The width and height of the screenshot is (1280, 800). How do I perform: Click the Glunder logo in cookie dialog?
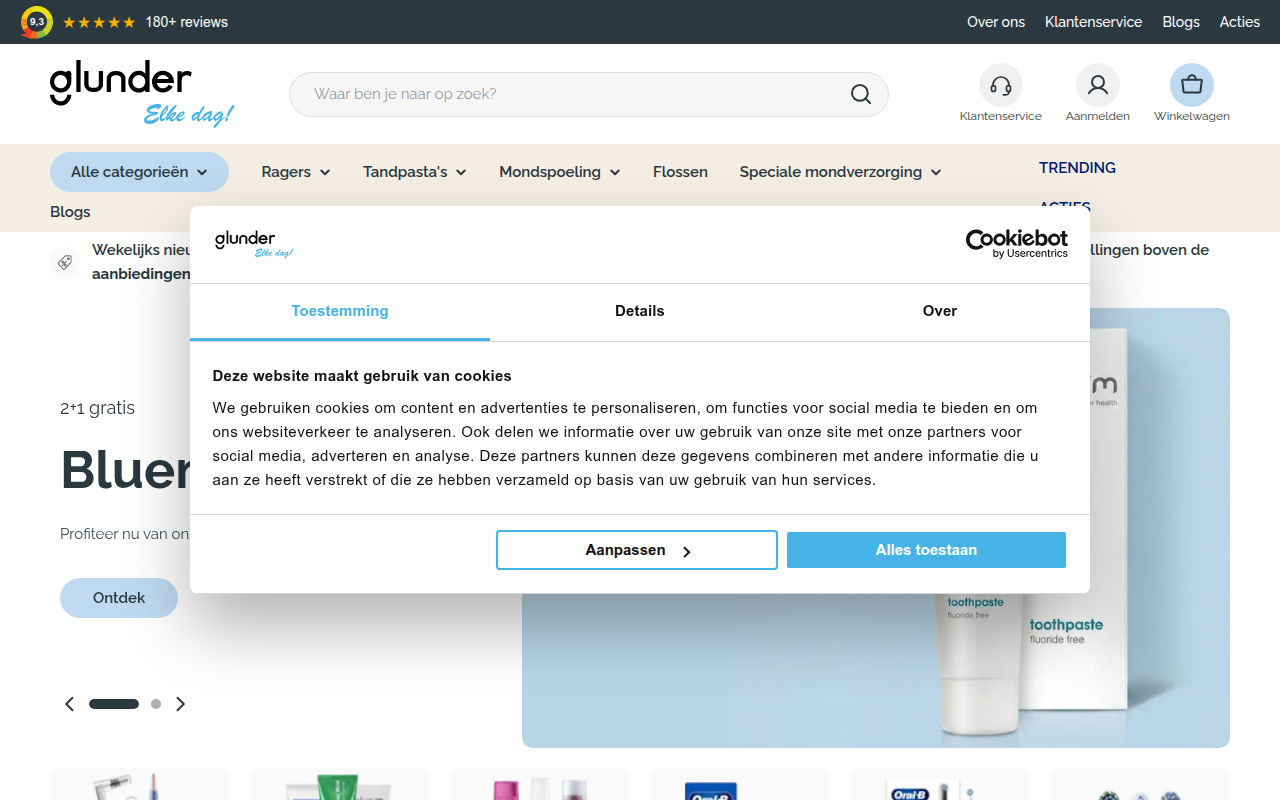[x=254, y=244]
